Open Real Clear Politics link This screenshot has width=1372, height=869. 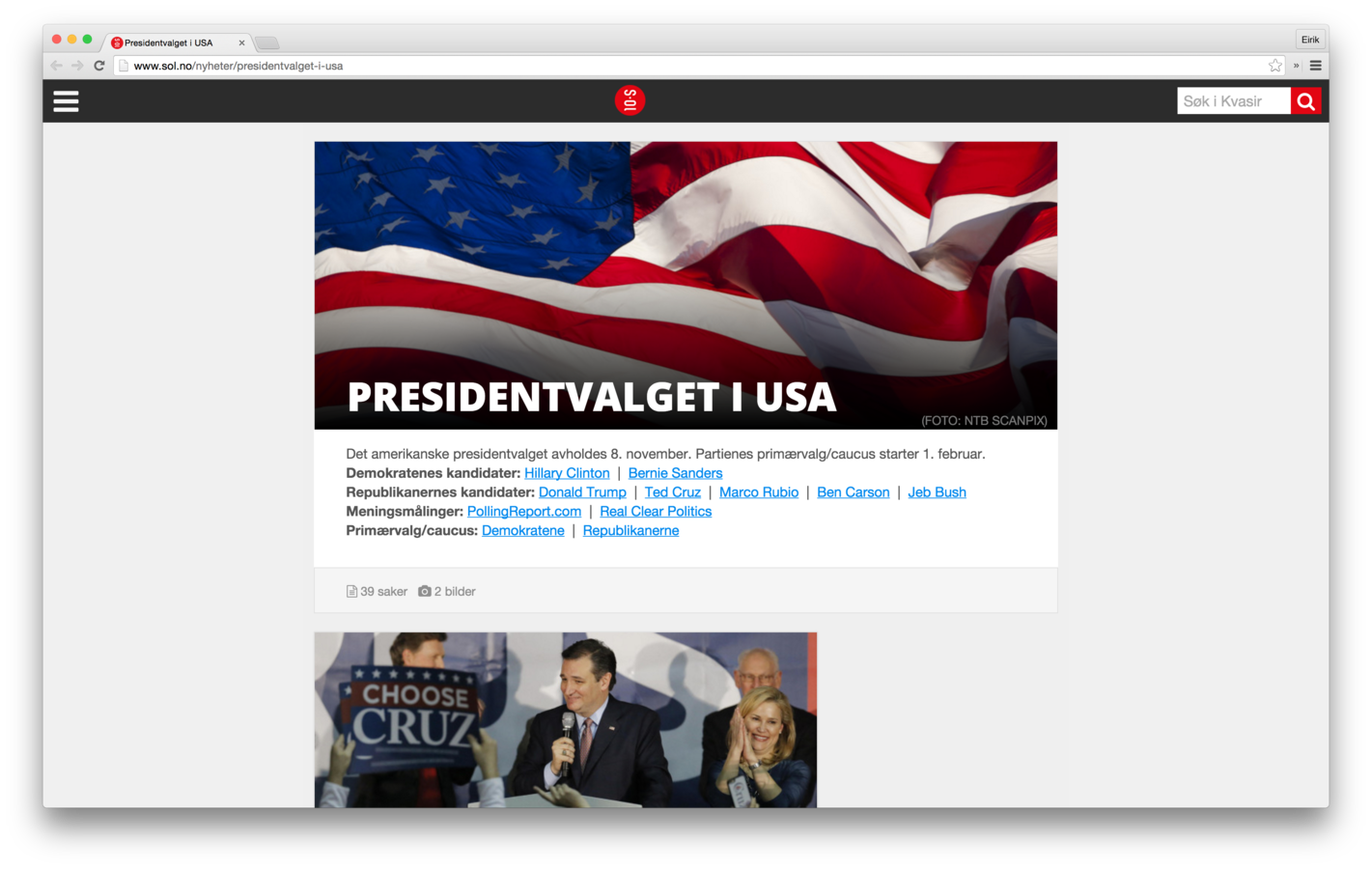coord(656,512)
